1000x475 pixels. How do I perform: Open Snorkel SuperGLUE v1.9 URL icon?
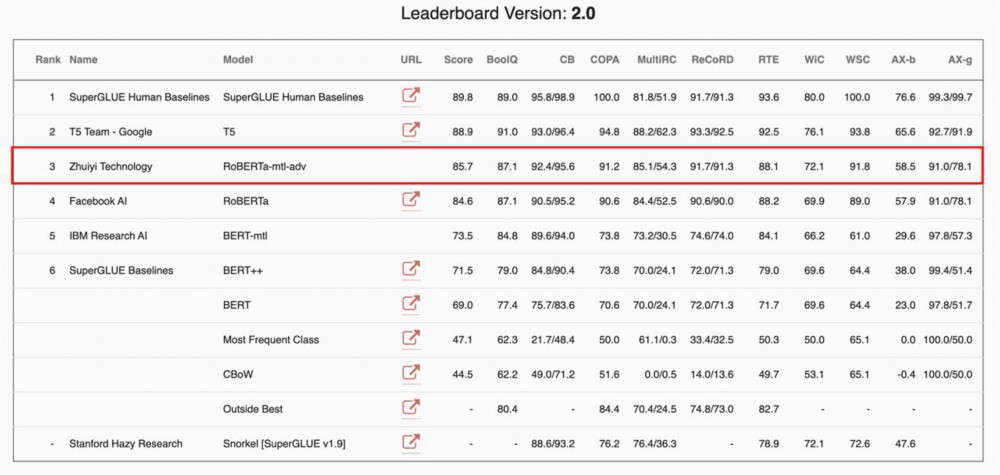(x=411, y=443)
